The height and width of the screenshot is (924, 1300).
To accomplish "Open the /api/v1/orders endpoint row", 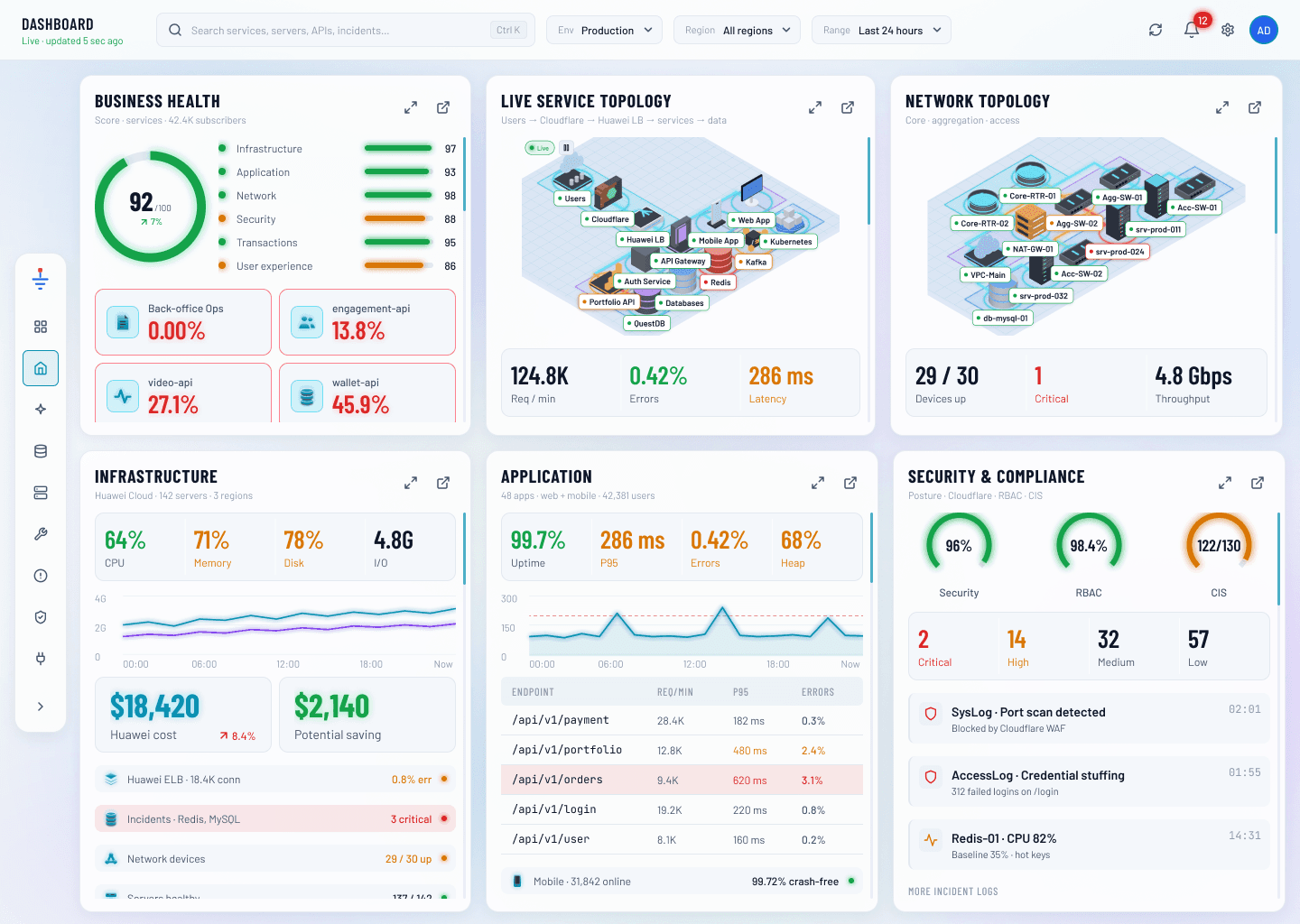I will coord(682,780).
